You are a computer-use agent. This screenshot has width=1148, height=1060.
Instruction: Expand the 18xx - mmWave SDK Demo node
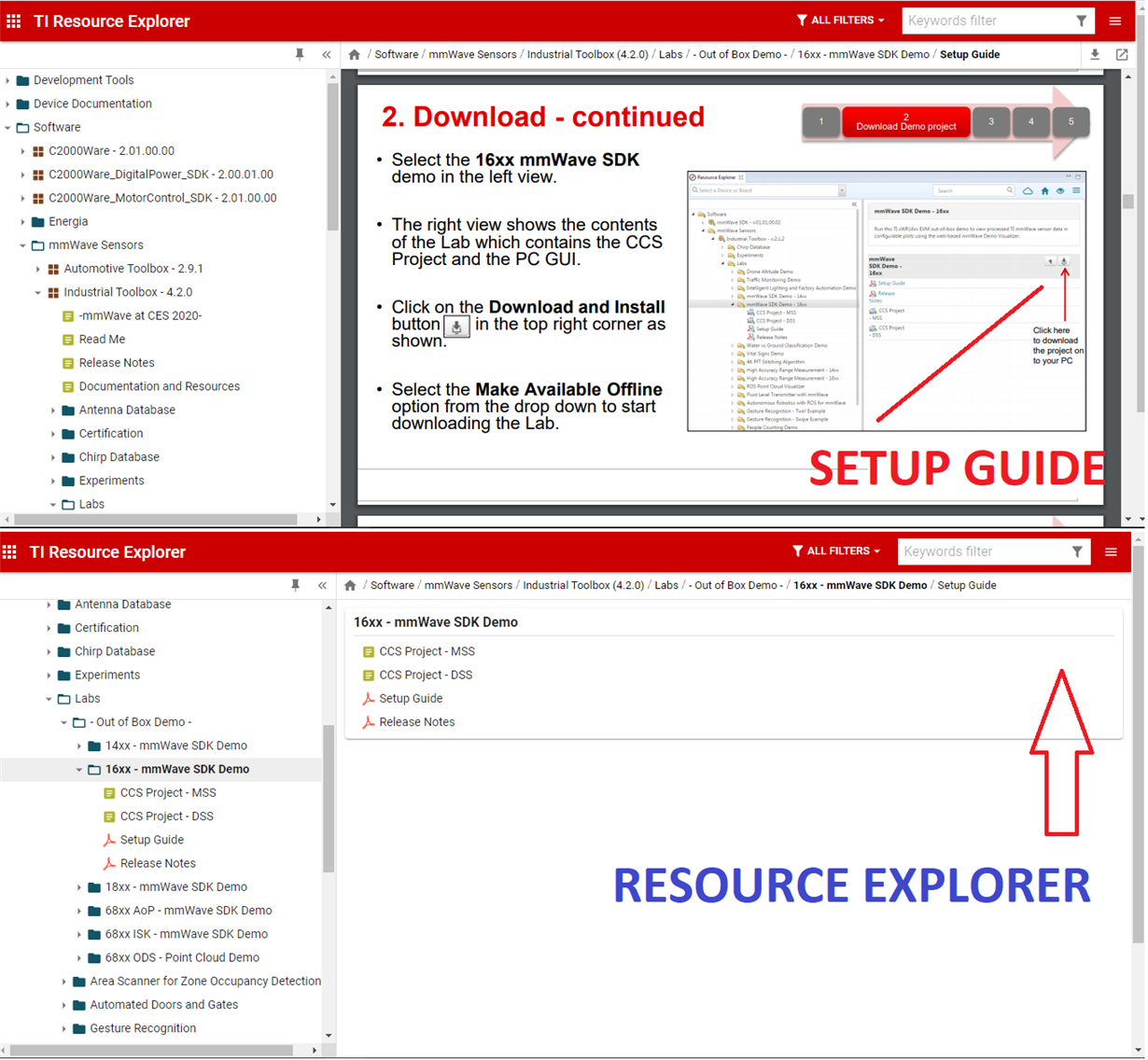[80, 886]
